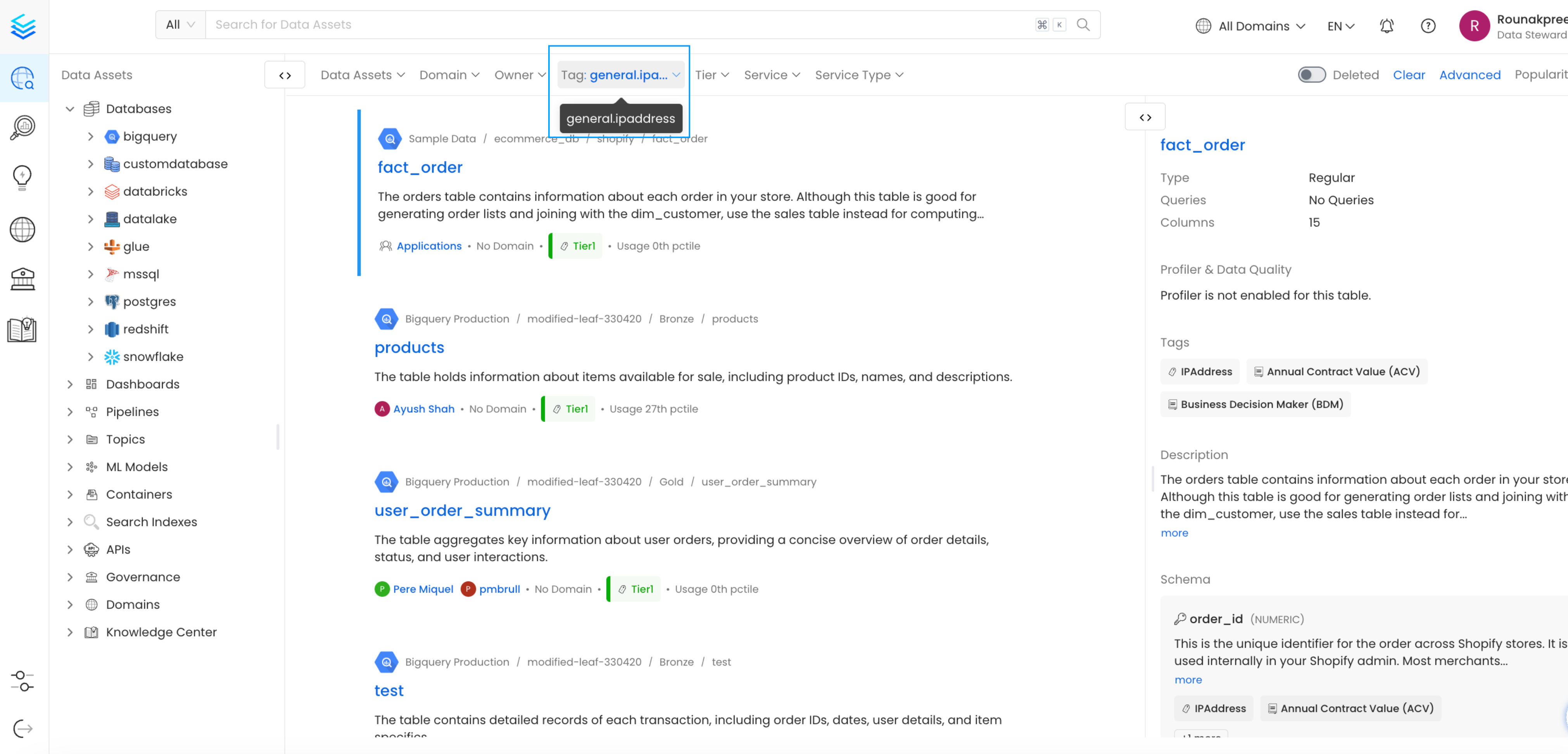Open the Tier filter dropdown
This screenshot has height=754, width=1568.
click(711, 75)
